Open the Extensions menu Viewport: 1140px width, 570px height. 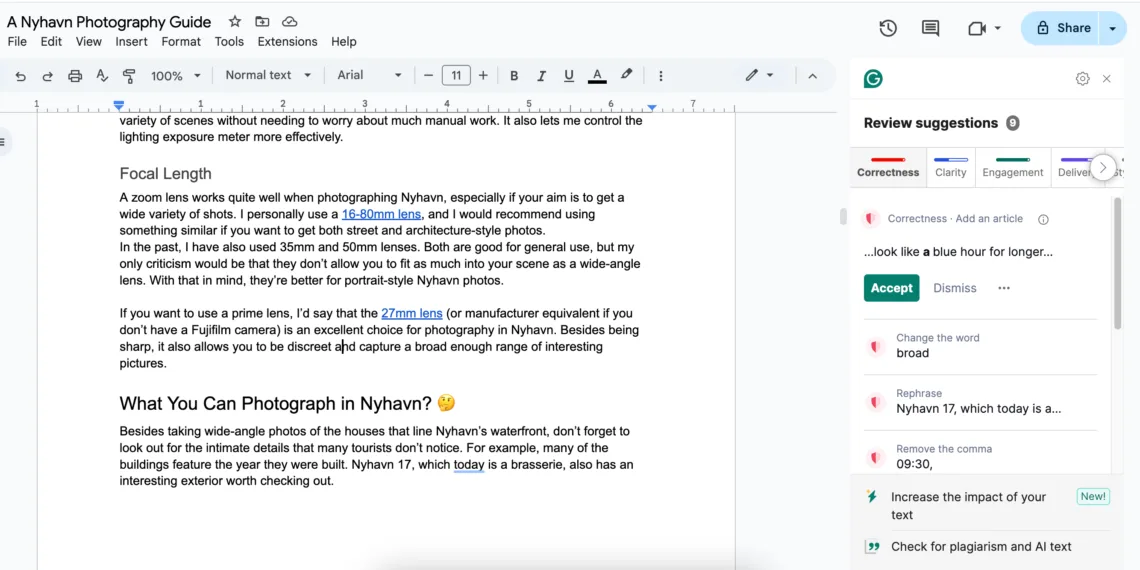point(287,42)
